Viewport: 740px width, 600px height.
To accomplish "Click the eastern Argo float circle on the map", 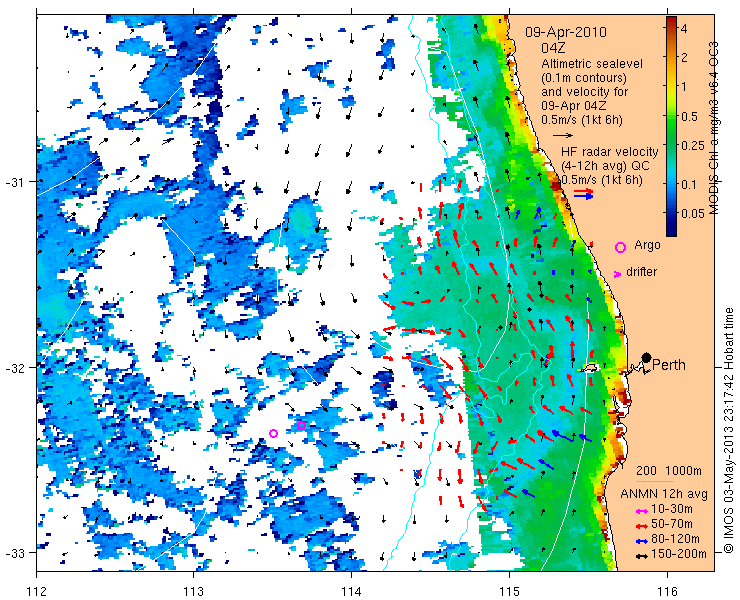I will click(x=302, y=425).
